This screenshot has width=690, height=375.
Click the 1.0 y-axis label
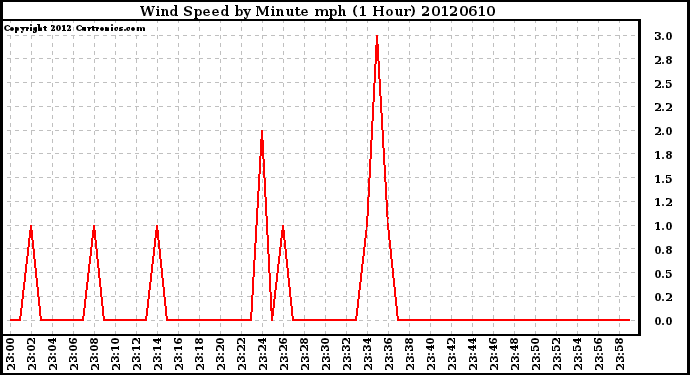click(663, 226)
